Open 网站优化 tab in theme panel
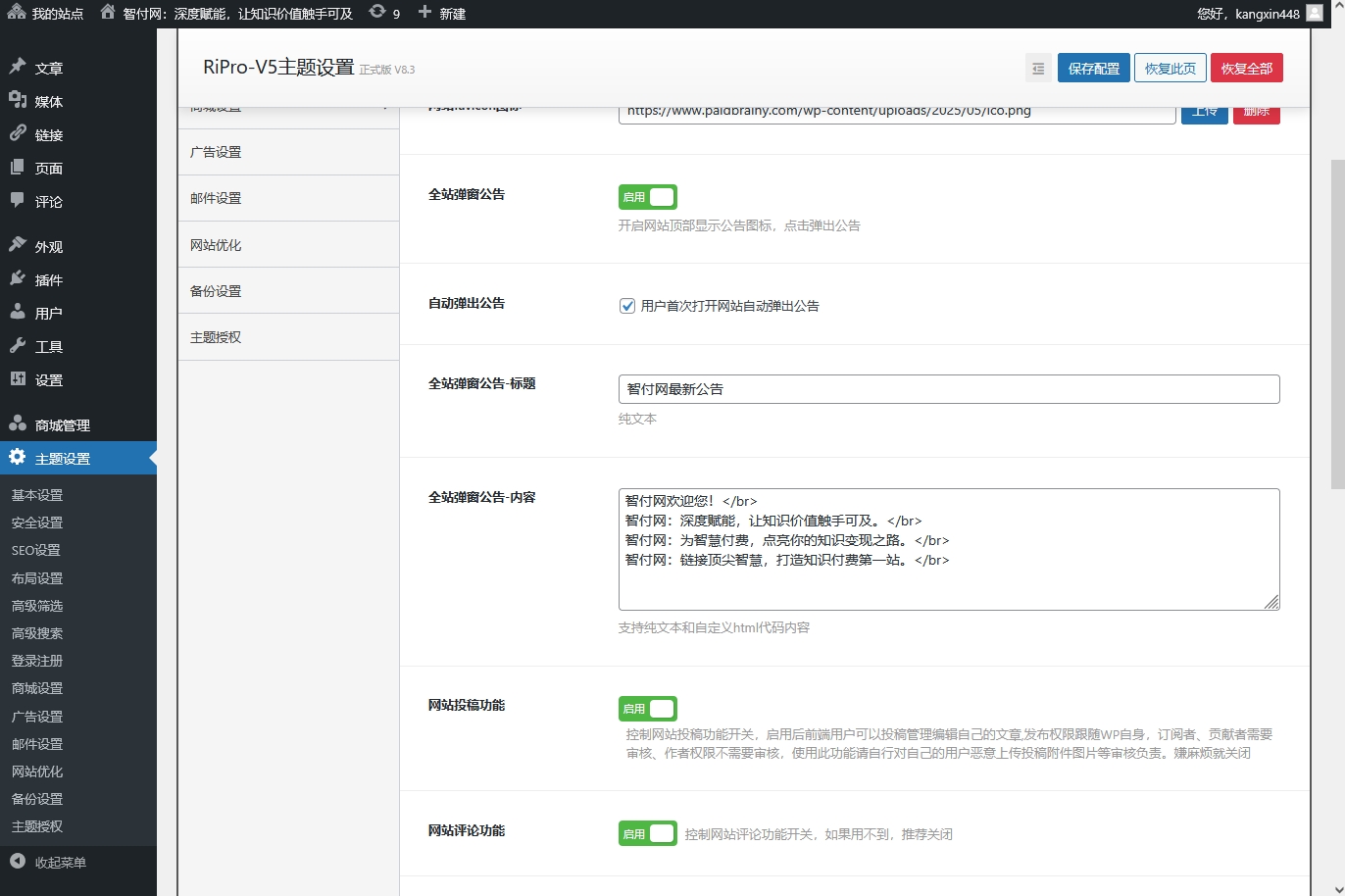Viewport: 1345px width, 896px height. (x=288, y=245)
